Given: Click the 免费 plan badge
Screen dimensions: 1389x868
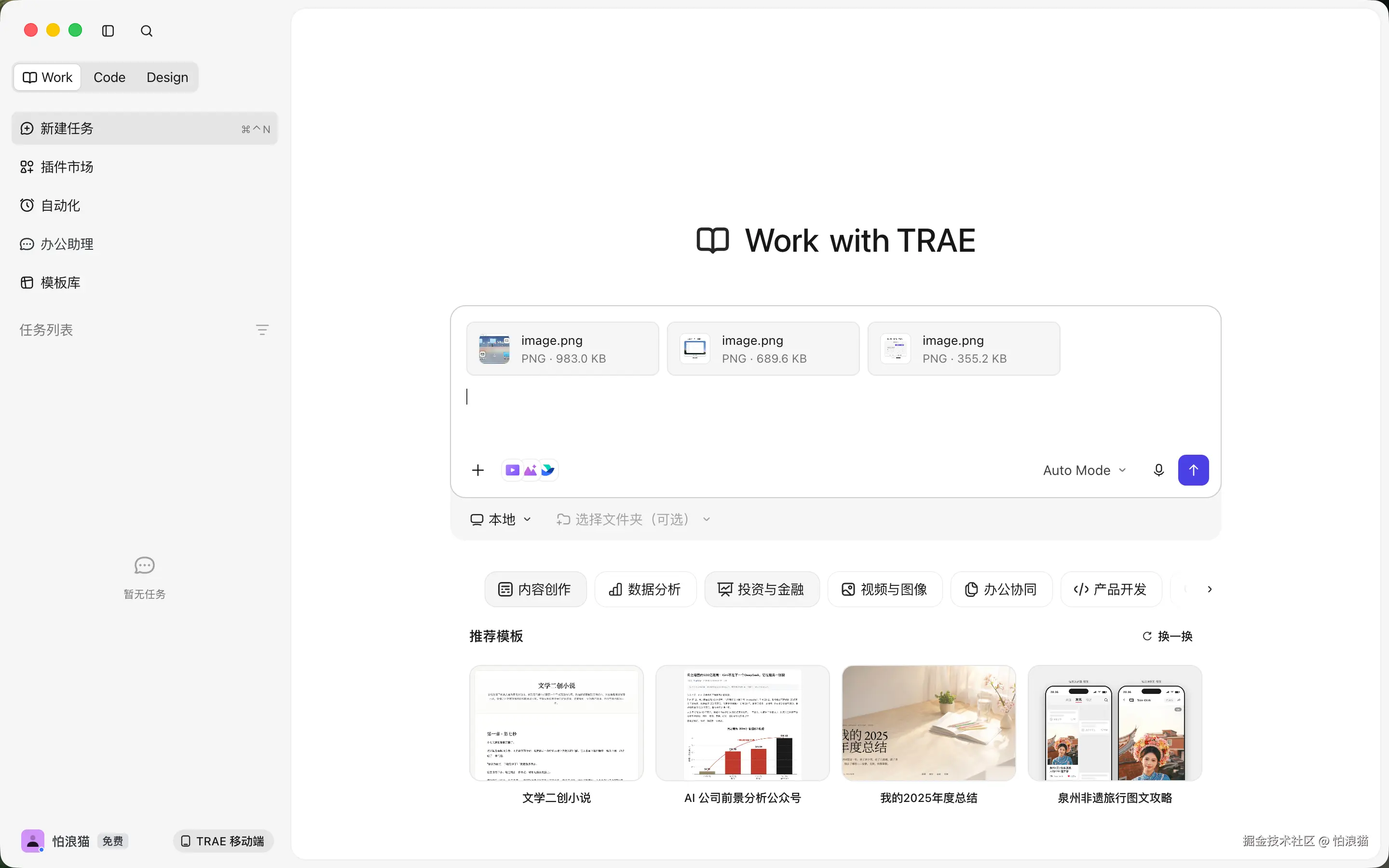Looking at the screenshot, I should (x=112, y=841).
